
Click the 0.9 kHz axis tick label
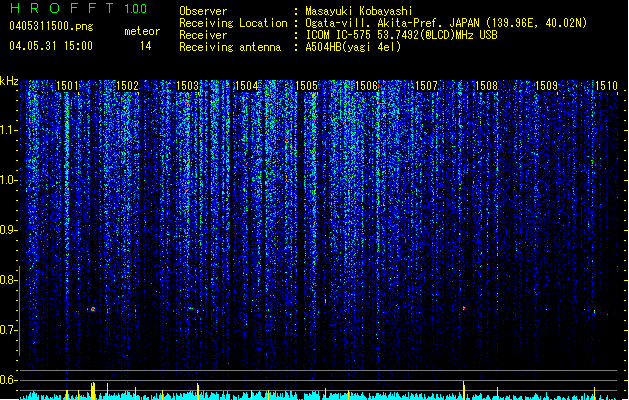[x=8, y=230]
